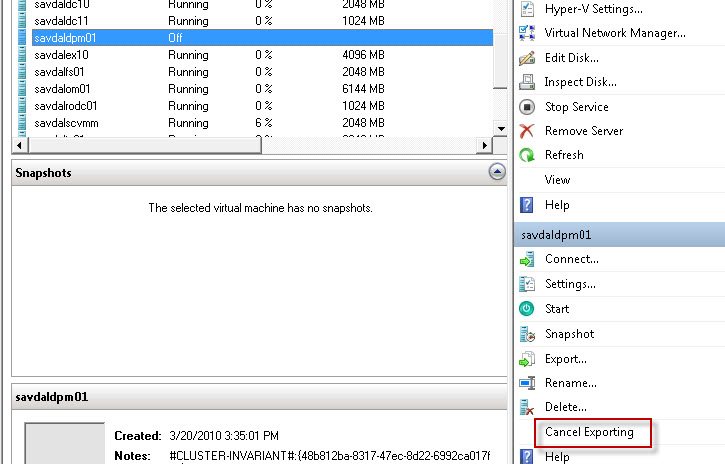Click the VM icon beside savdalex10
Viewport: 725px width, 464px height.
coord(22,55)
